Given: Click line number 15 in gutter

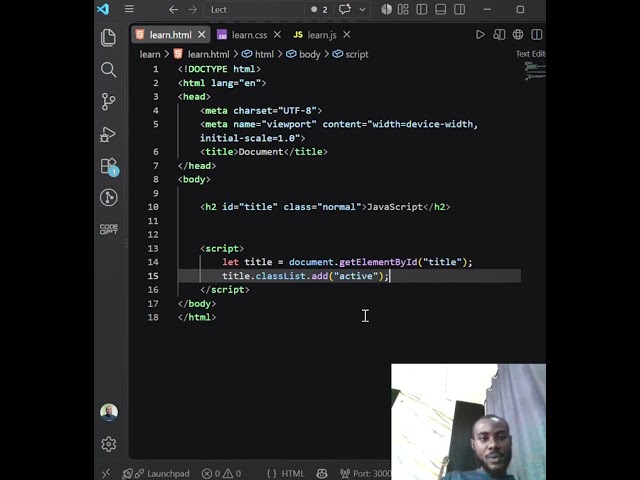Looking at the screenshot, I should [x=153, y=276].
